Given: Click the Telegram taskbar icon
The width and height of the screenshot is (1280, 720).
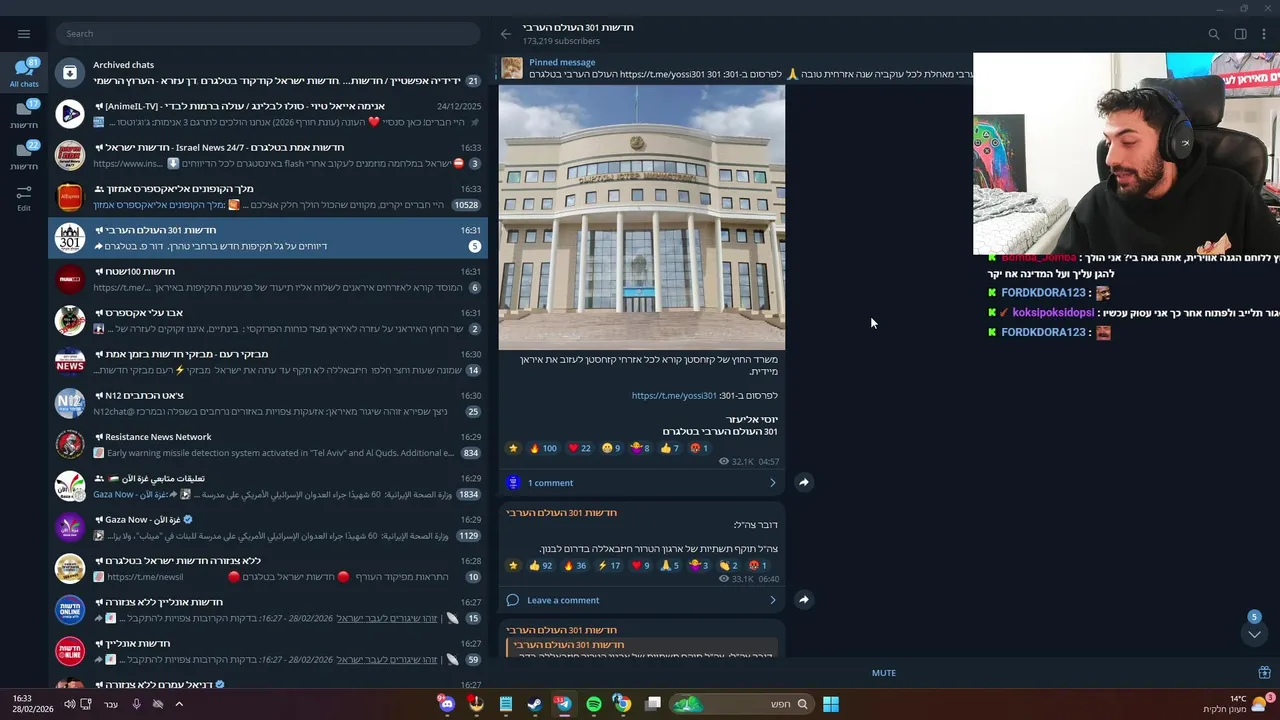Looking at the screenshot, I should pyautogui.click(x=564, y=704).
